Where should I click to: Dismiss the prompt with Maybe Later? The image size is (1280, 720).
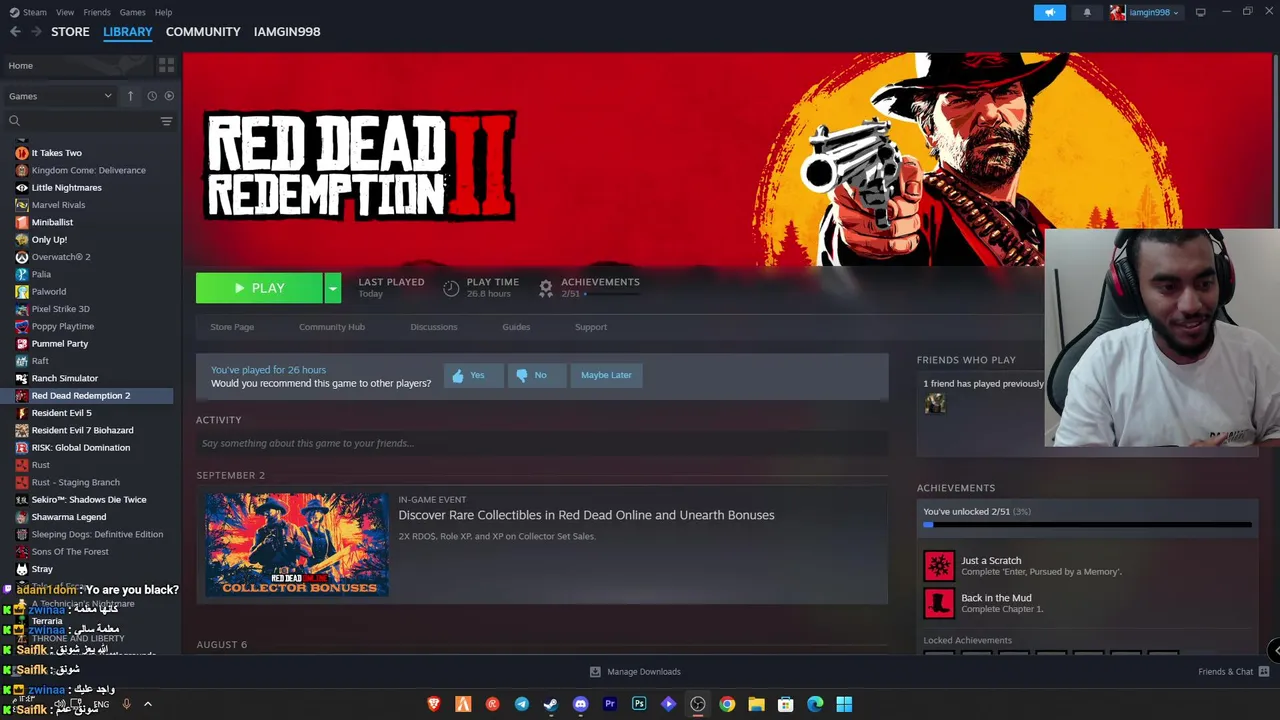click(x=606, y=375)
